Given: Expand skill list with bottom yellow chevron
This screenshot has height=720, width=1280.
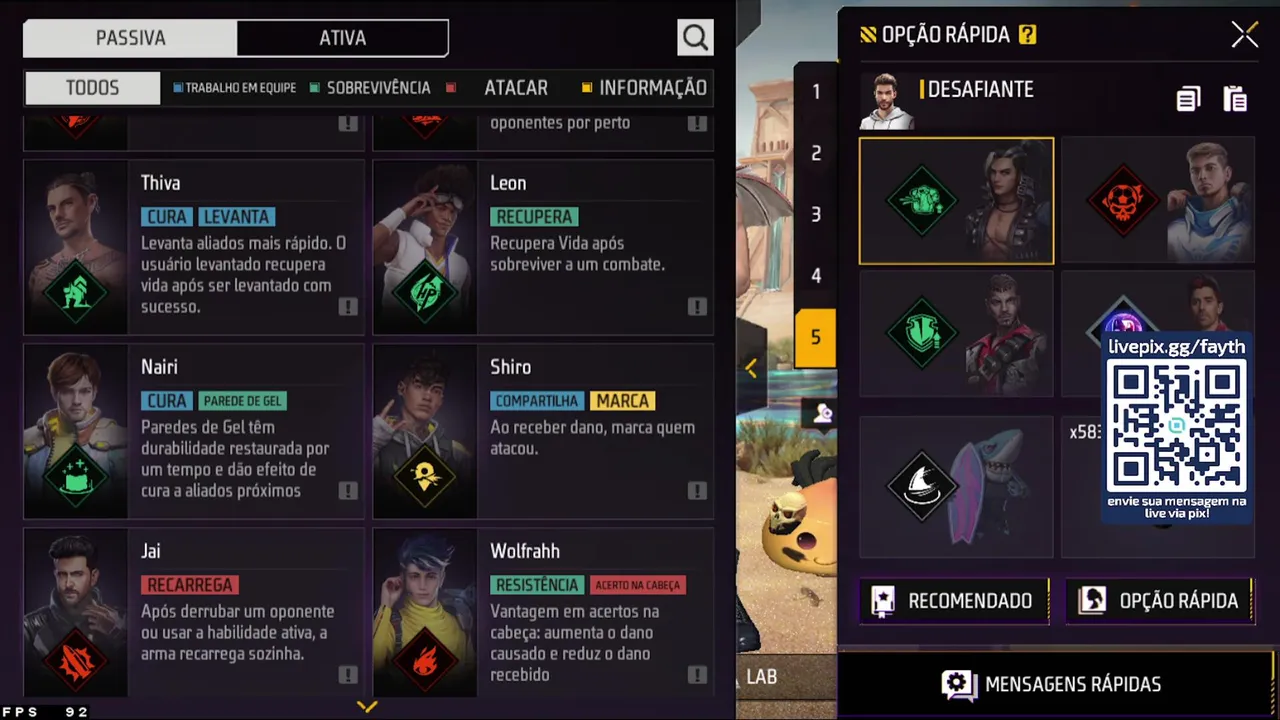Looking at the screenshot, I should [367, 707].
